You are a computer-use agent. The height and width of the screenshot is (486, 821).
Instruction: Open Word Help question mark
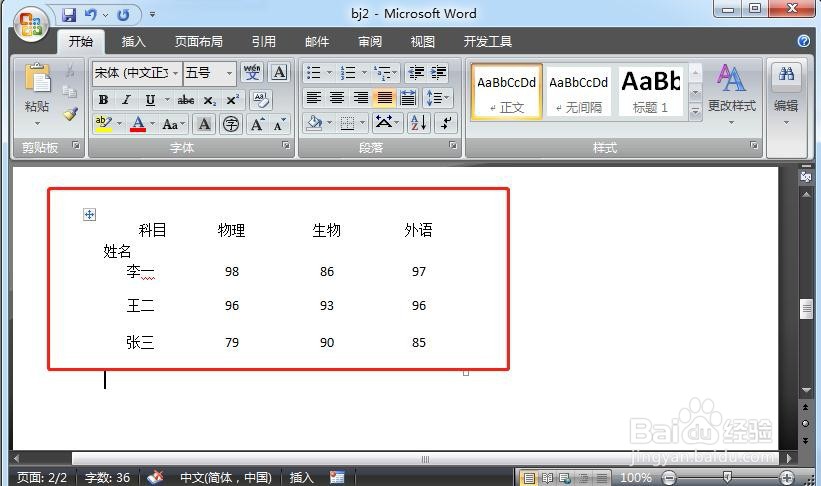point(804,41)
